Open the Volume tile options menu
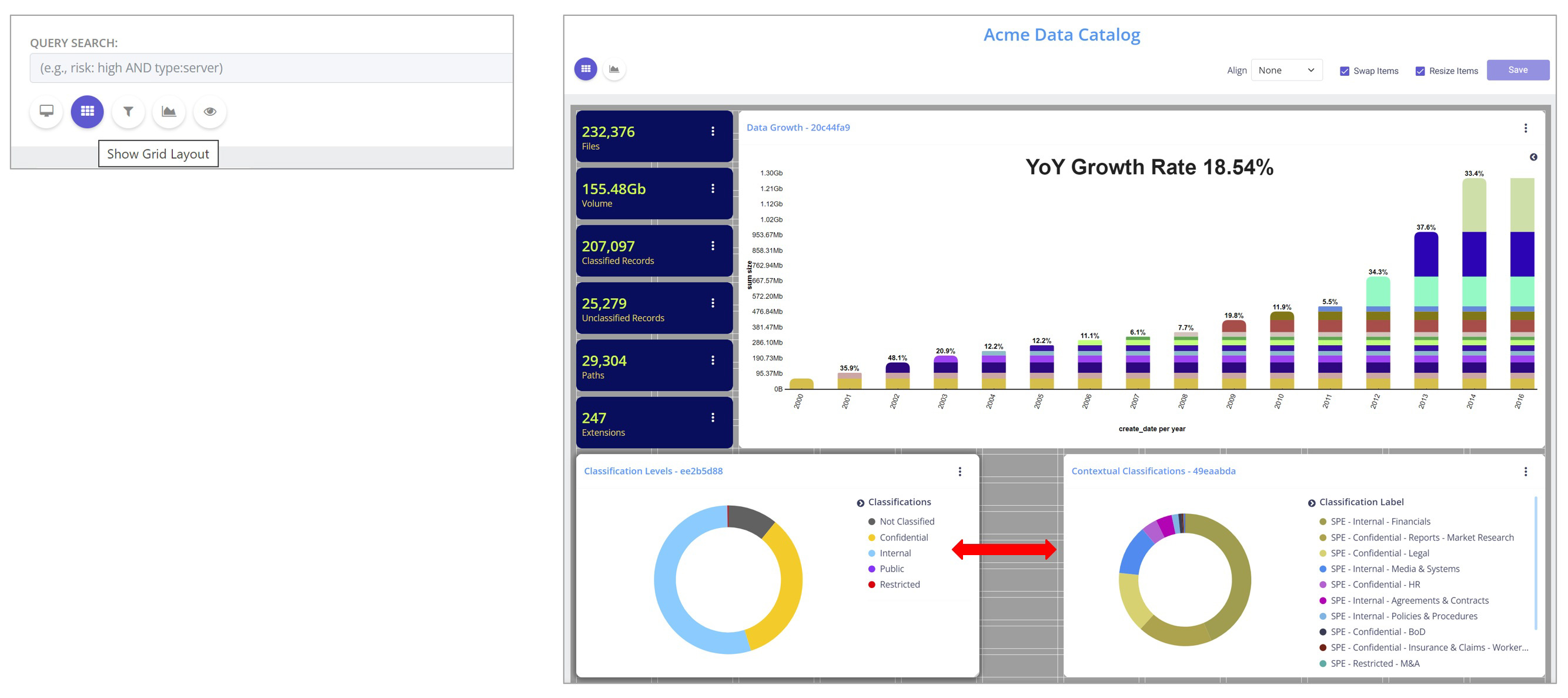The image size is (1568, 698). click(713, 189)
